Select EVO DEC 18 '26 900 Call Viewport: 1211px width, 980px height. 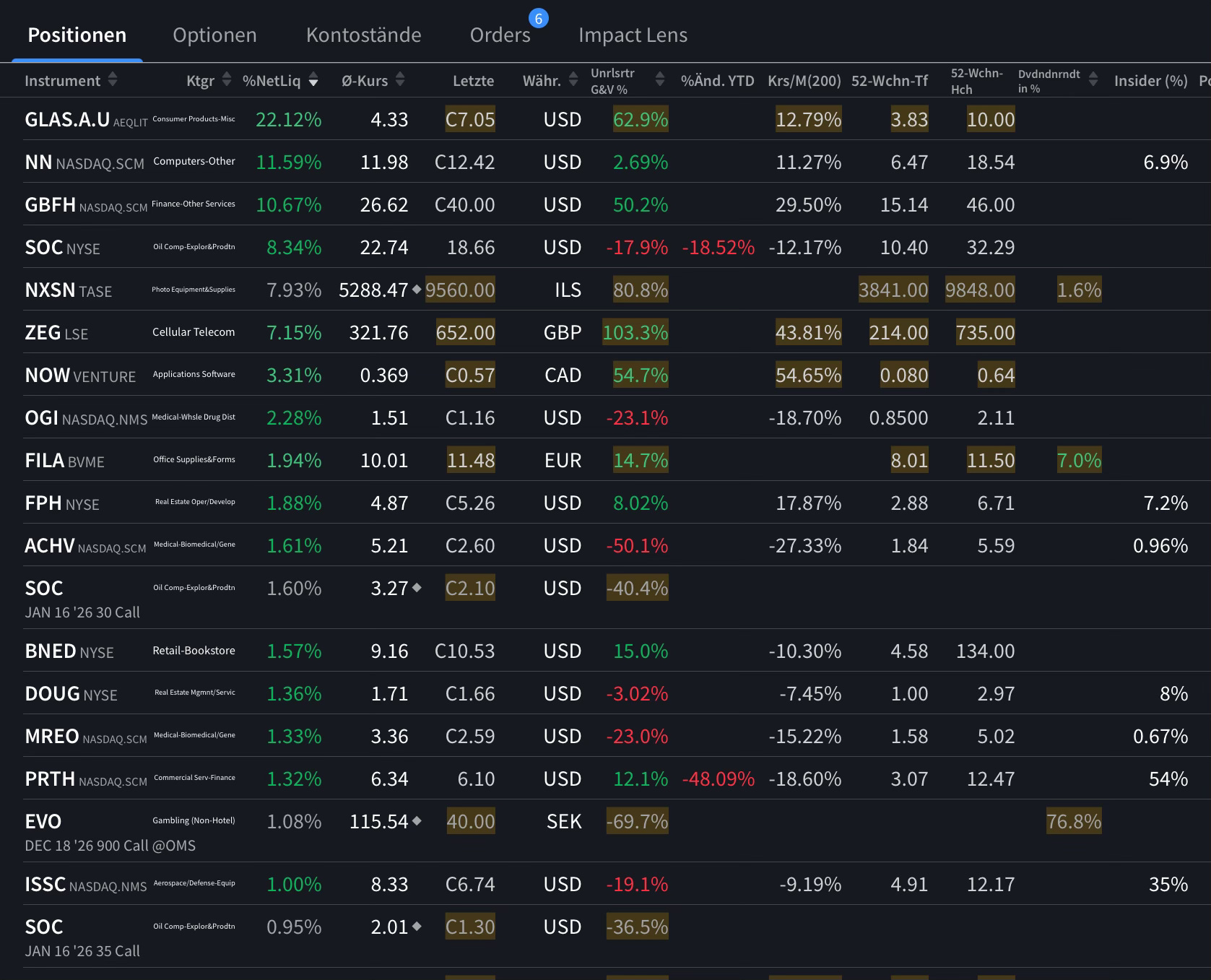pos(110,833)
